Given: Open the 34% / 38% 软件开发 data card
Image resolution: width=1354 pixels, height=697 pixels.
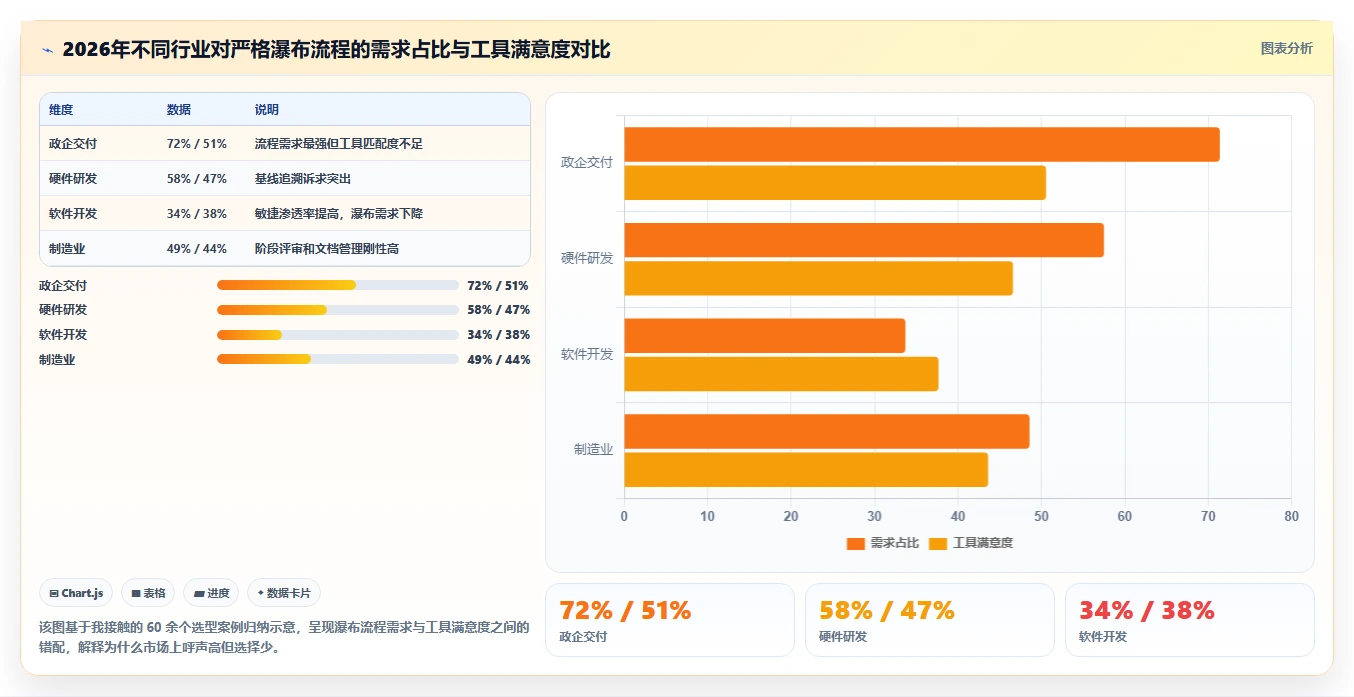Looking at the screenshot, I should pyautogui.click(x=1190, y=620).
